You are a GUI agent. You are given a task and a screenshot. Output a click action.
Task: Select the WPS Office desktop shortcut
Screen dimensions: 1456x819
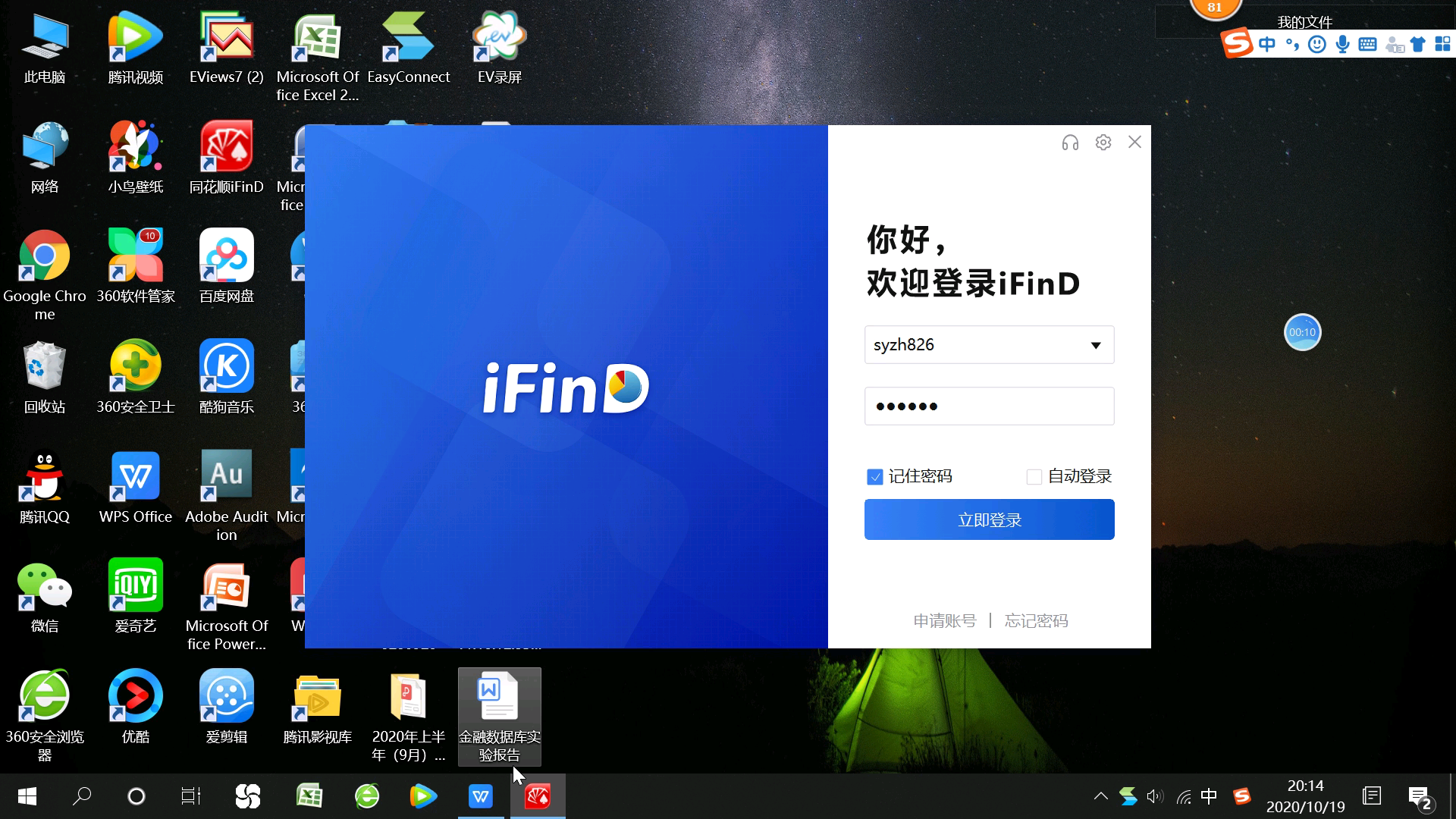click(x=136, y=487)
